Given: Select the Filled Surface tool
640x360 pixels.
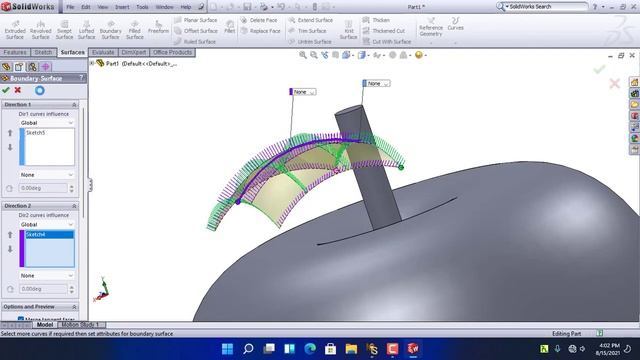Looking at the screenshot, I should [x=135, y=30].
